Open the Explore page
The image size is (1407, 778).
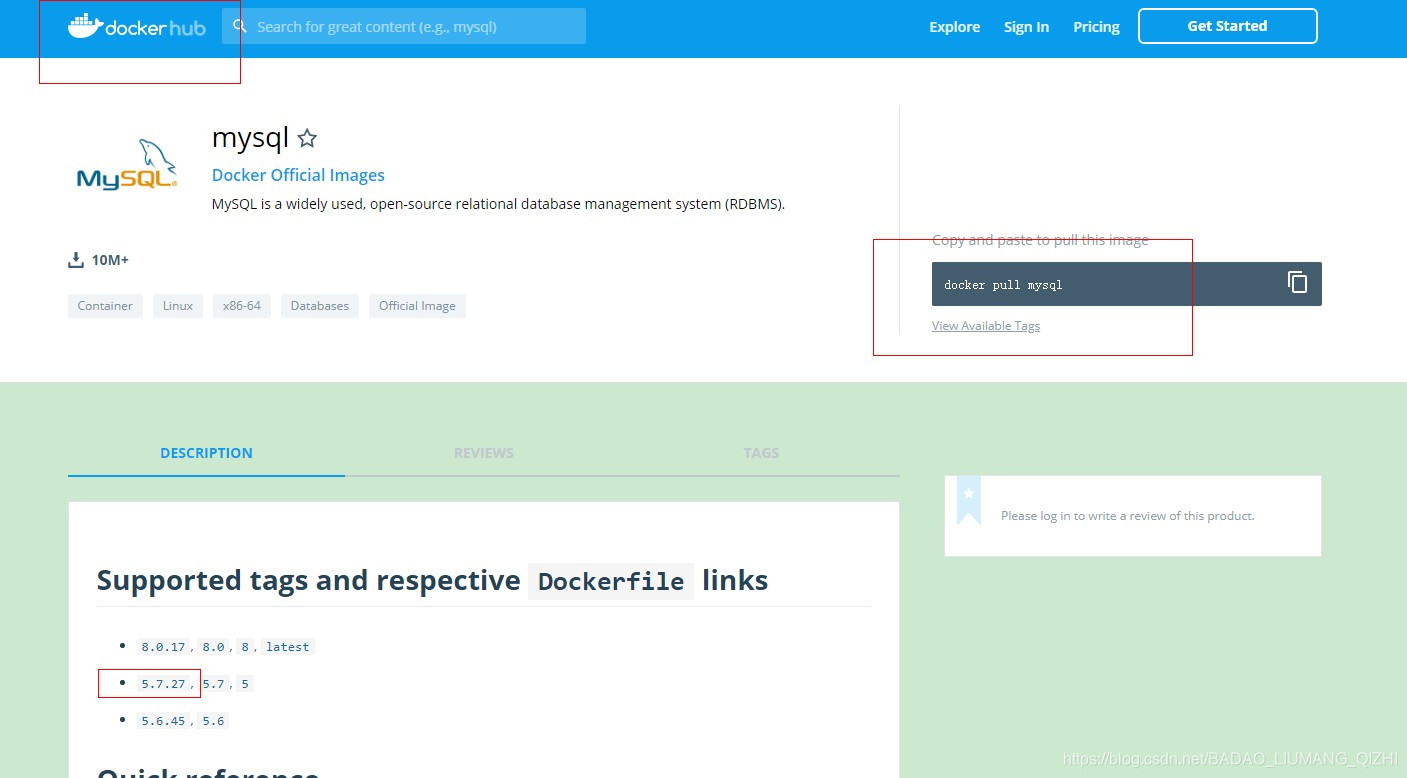(954, 27)
